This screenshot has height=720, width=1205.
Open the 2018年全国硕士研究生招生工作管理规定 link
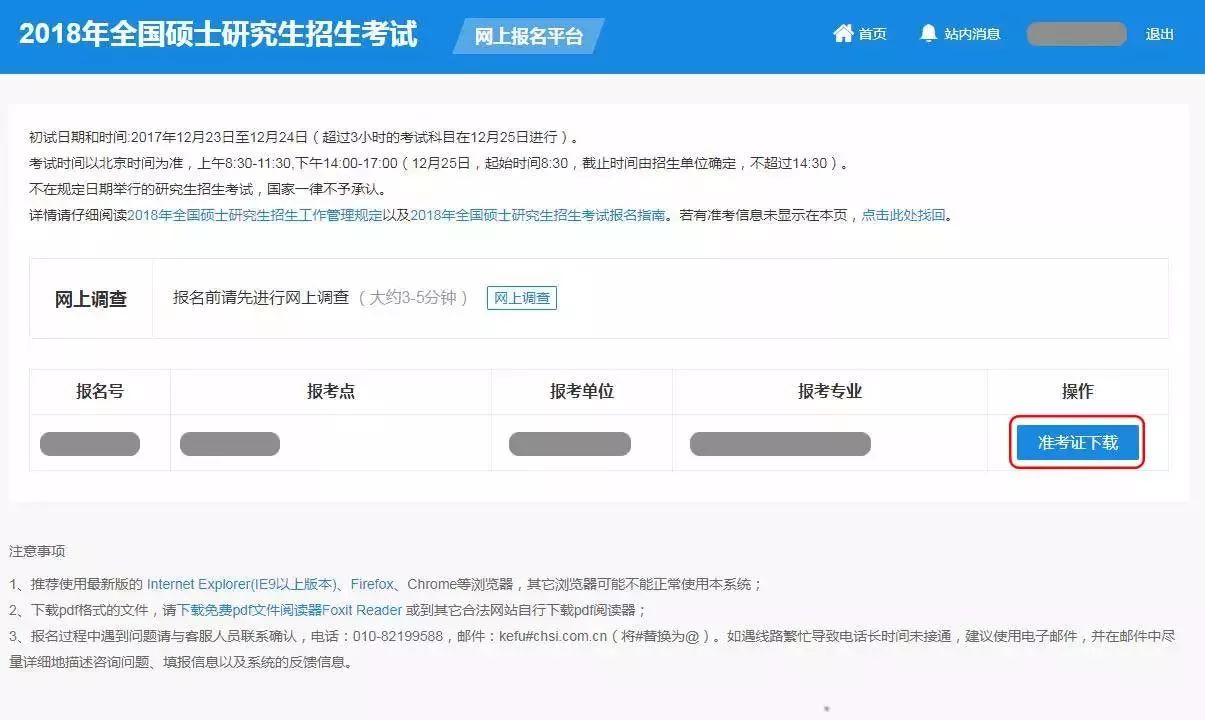tap(255, 215)
